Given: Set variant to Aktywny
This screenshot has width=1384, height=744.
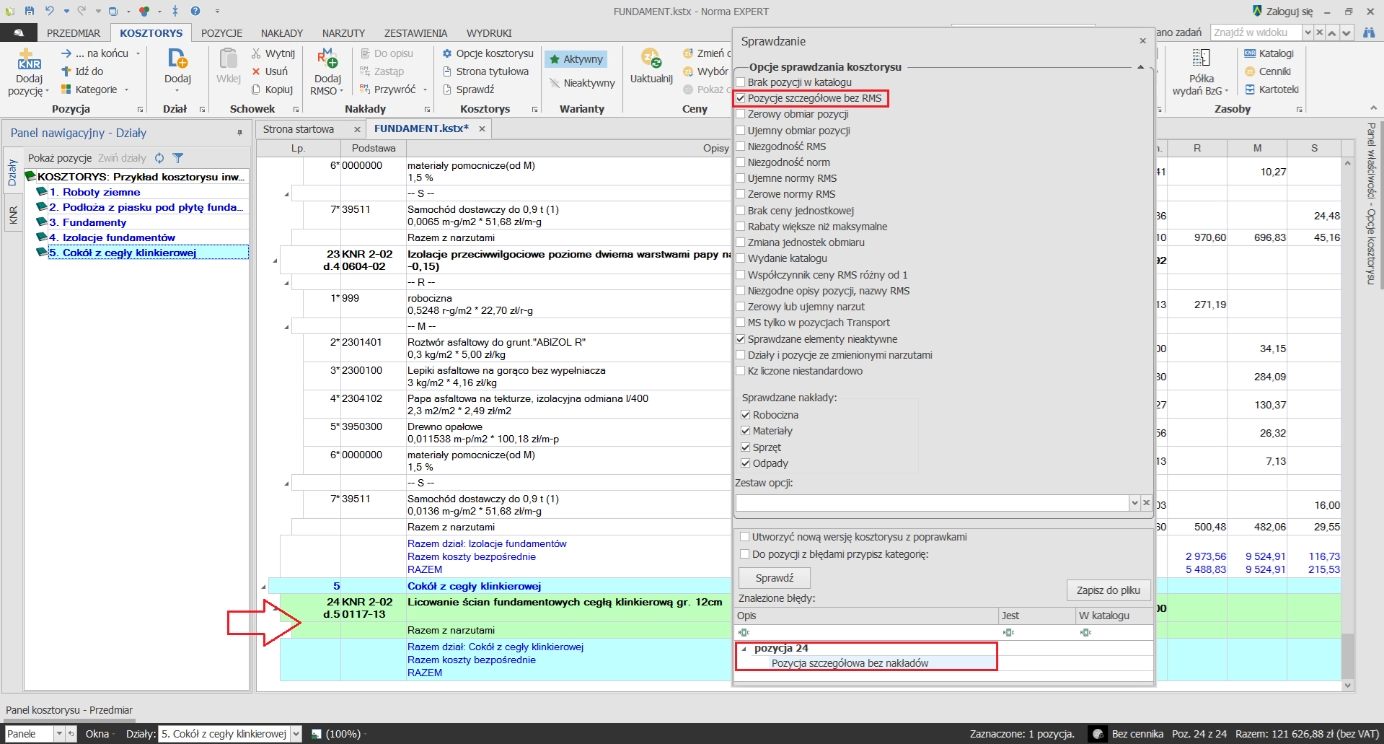Looking at the screenshot, I should click(x=576, y=59).
